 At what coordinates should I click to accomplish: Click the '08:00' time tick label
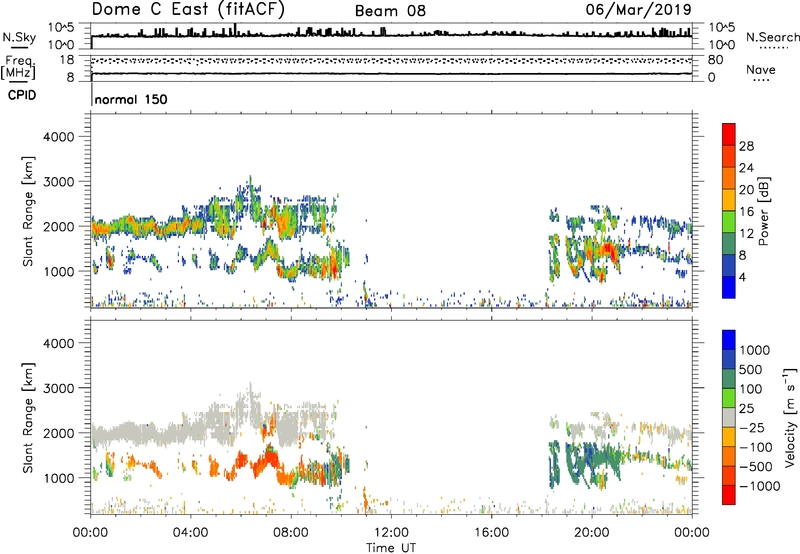point(291,533)
